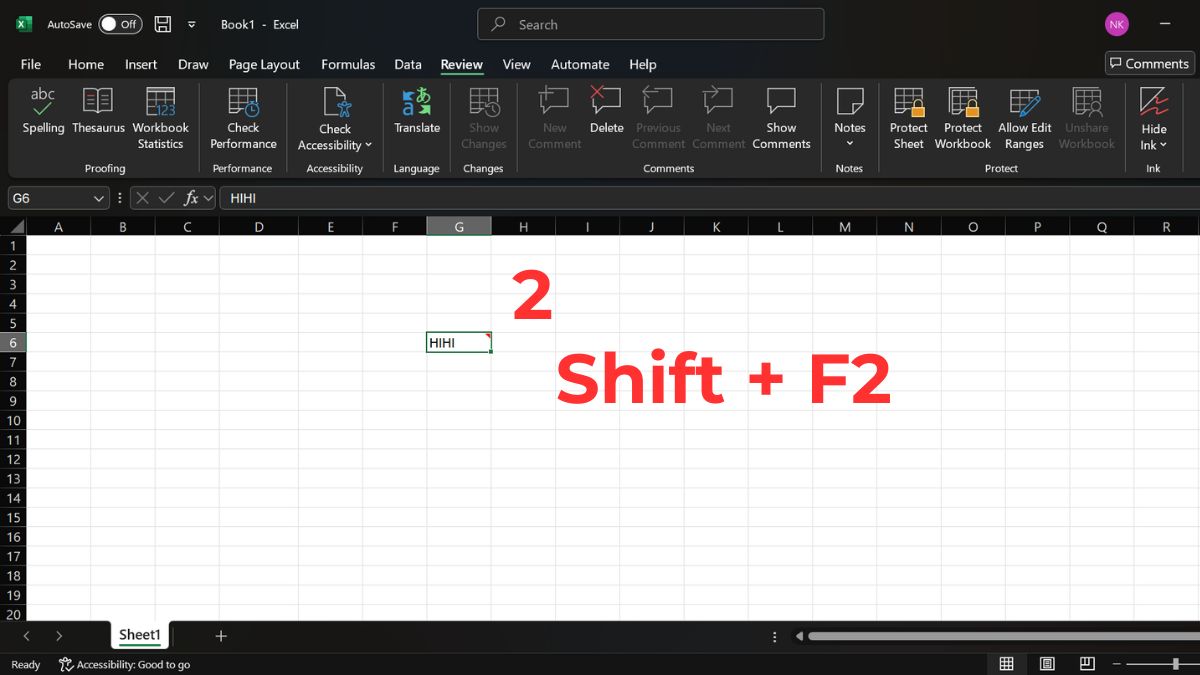
Task: Open the Thesaurus pane
Action: (x=97, y=113)
